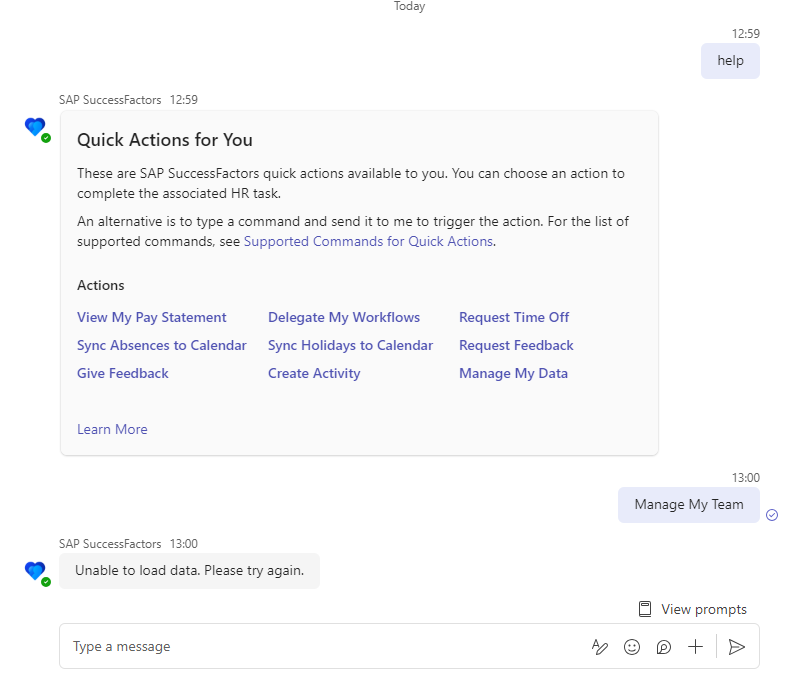Open View My Pay Statement action
The width and height of the screenshot is (804, 676).
coord(151,317)
